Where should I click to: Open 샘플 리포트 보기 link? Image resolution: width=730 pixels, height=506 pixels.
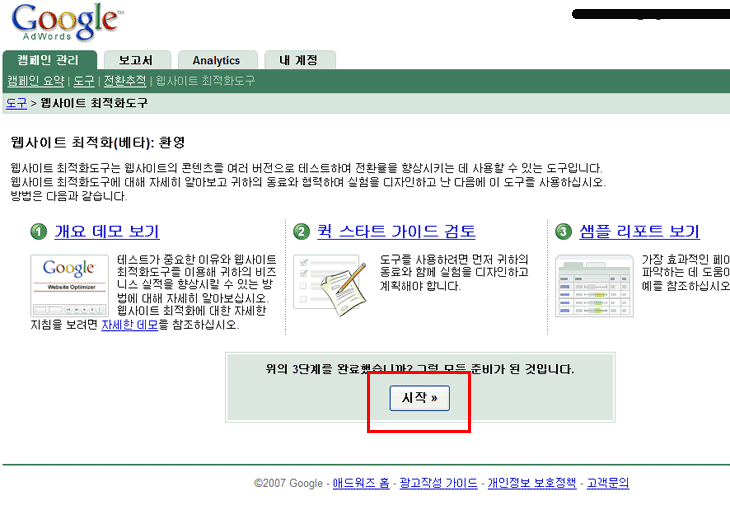point(639,231)
